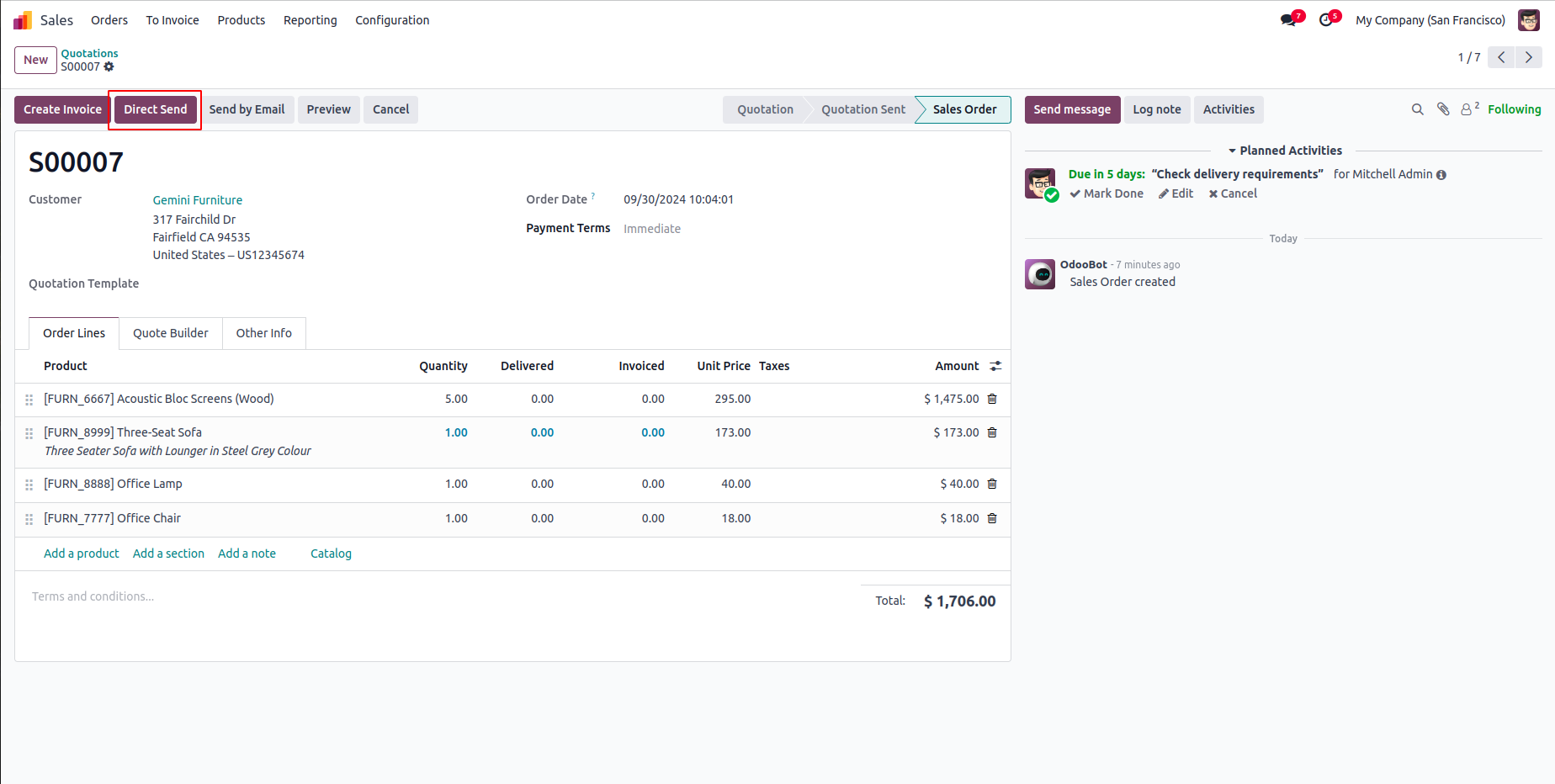
Task: Delete the Office Chair line
Action: pos(992,518)
